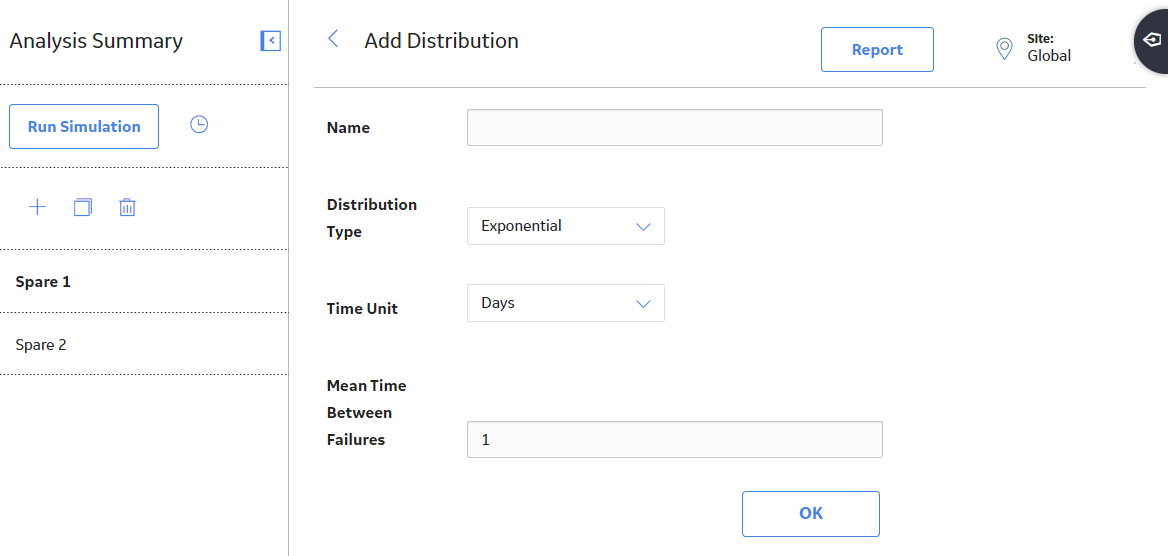This screenshot has width=1168, height=556.
Task: Click the Run Simulation button
Action: click(x=84, y=127)
